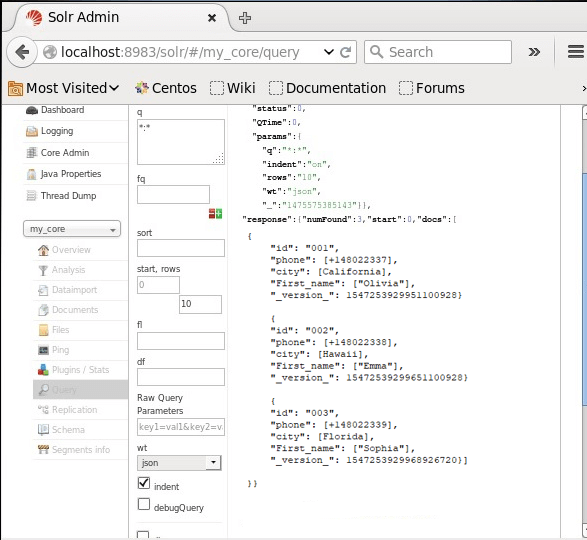The width and height of the screenshot is (587, 540).
Task: Click the Raw Query Parameters input
Action: 181,427
